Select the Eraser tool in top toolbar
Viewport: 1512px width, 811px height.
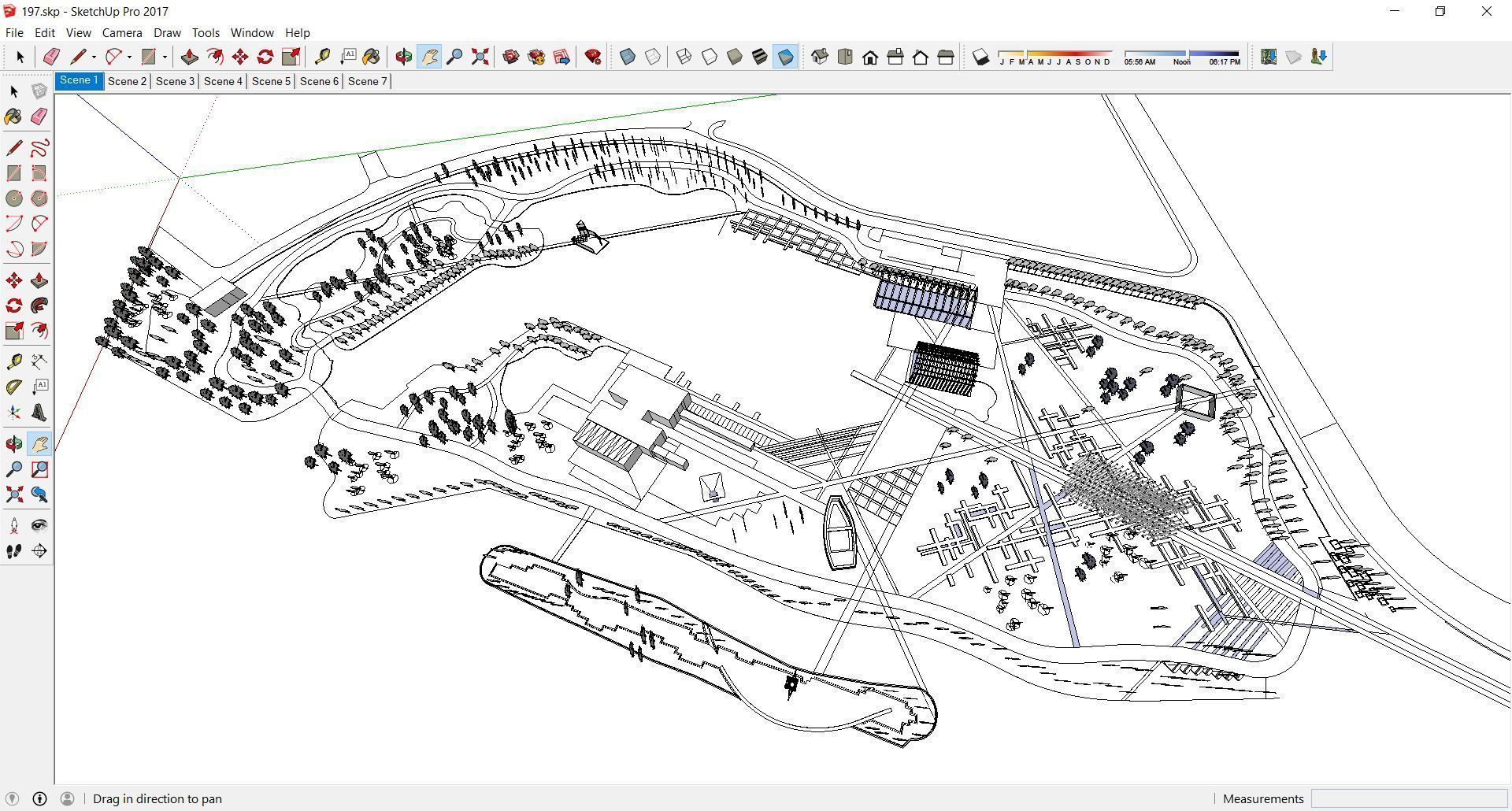(51, 57)
